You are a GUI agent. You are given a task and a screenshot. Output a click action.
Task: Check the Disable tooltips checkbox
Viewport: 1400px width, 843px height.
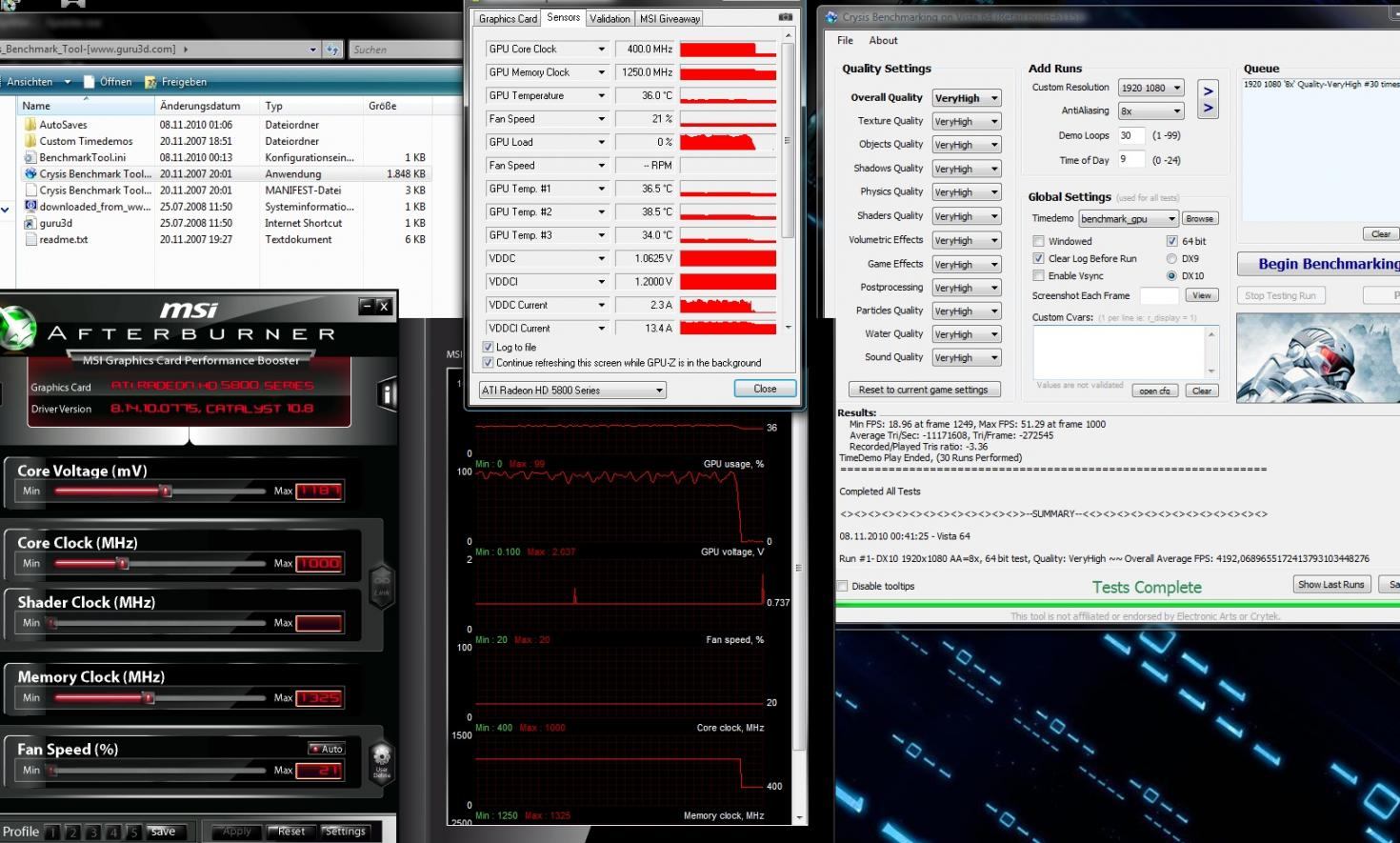[x=842, y=586]
